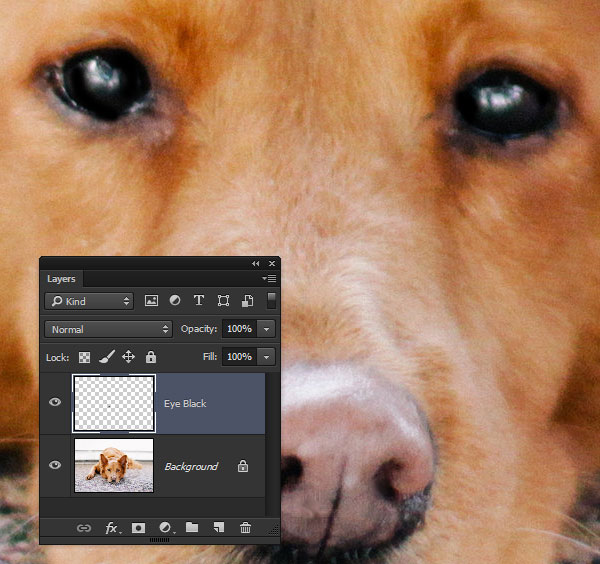Image resolution: width=600 pixels, height=564 pixels.
Task: Switch to the Layers tab
Action: click(61, 279)
